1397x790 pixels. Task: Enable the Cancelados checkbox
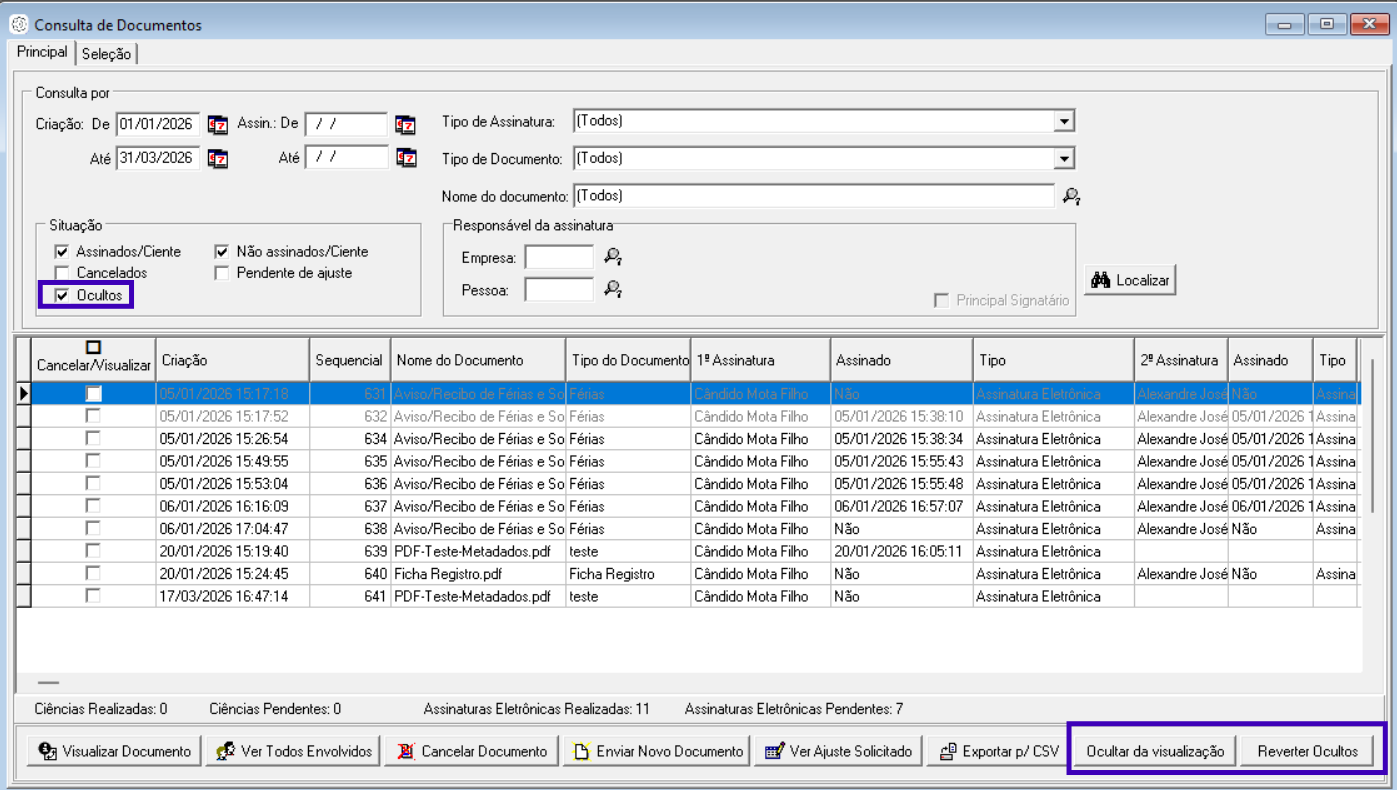click(x=63, y=273)
